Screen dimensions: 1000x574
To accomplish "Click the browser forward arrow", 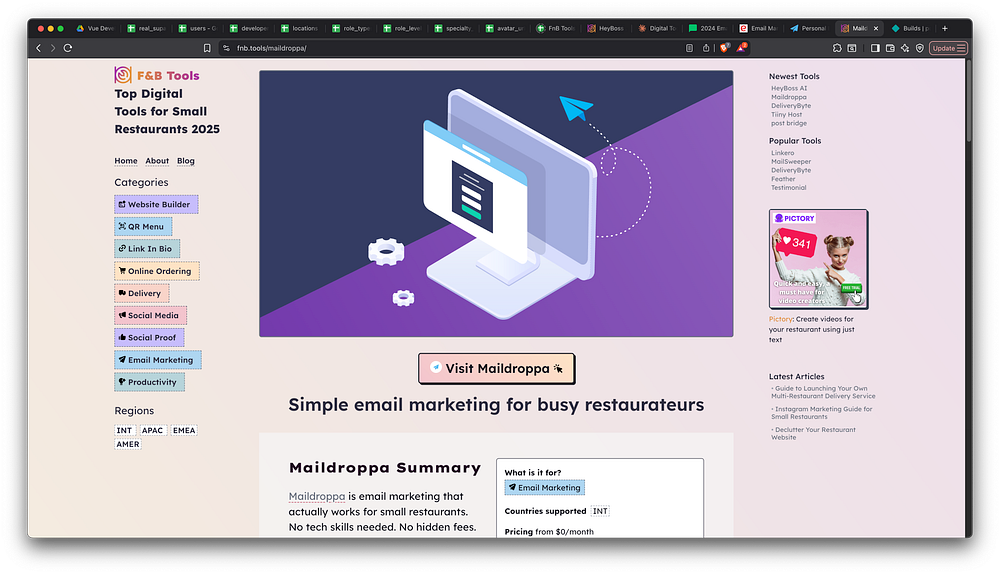I will 53,48.
